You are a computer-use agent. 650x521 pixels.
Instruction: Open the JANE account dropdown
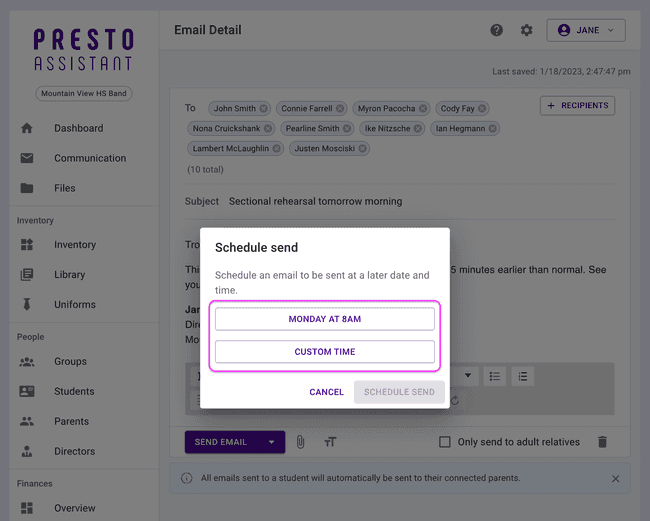click(x=586, y=30)
